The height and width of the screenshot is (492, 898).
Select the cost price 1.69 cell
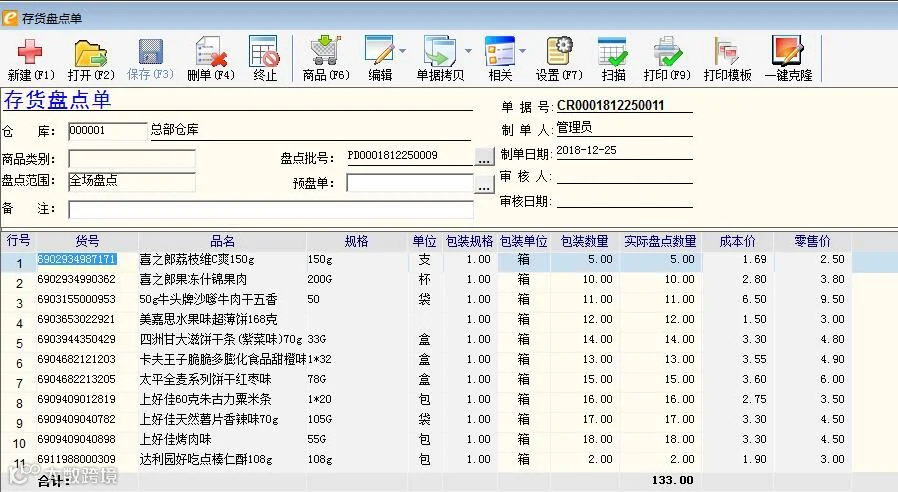(x=754, y=259)
